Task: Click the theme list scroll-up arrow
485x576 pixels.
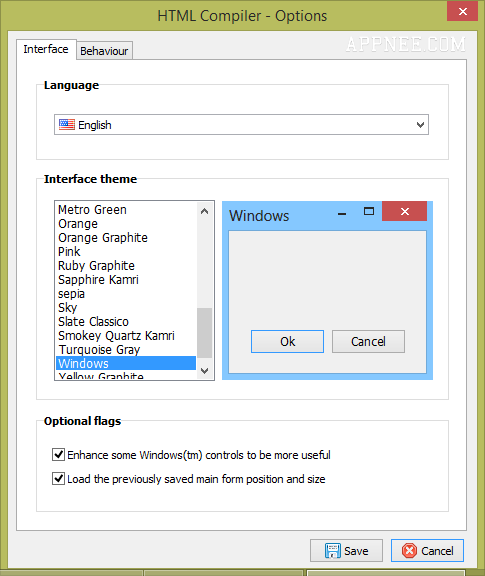Action: (205, 211)
